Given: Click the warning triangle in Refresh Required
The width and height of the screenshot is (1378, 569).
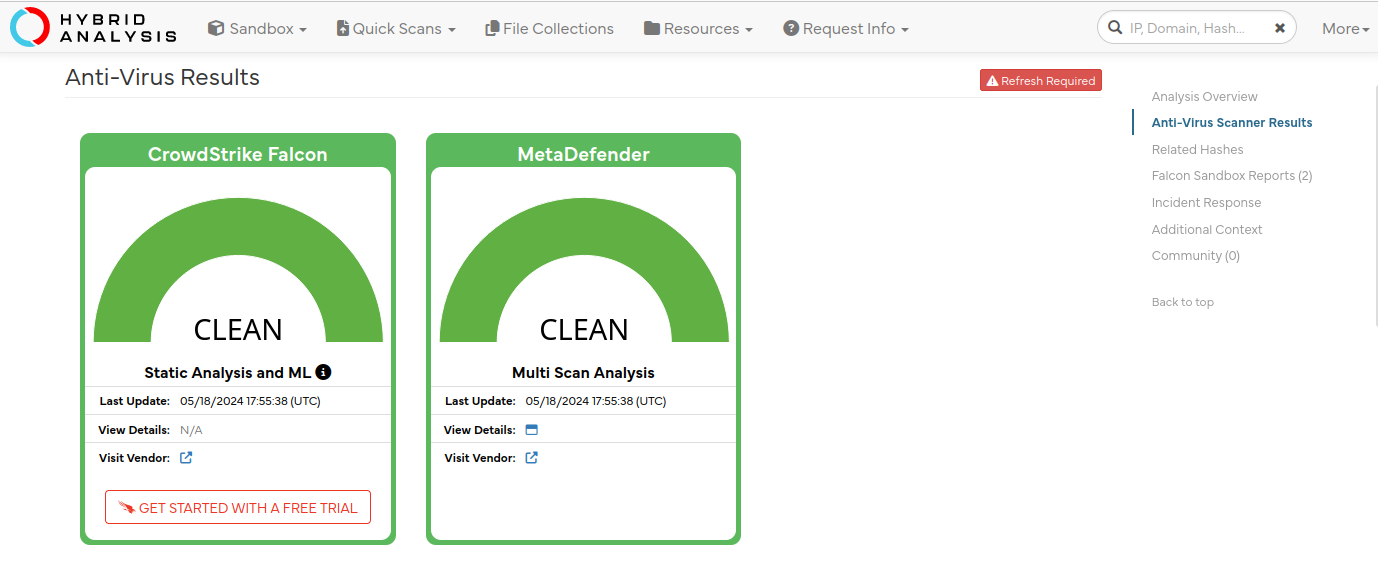Looking at the screenshot, I should click(x=992, y=81).
